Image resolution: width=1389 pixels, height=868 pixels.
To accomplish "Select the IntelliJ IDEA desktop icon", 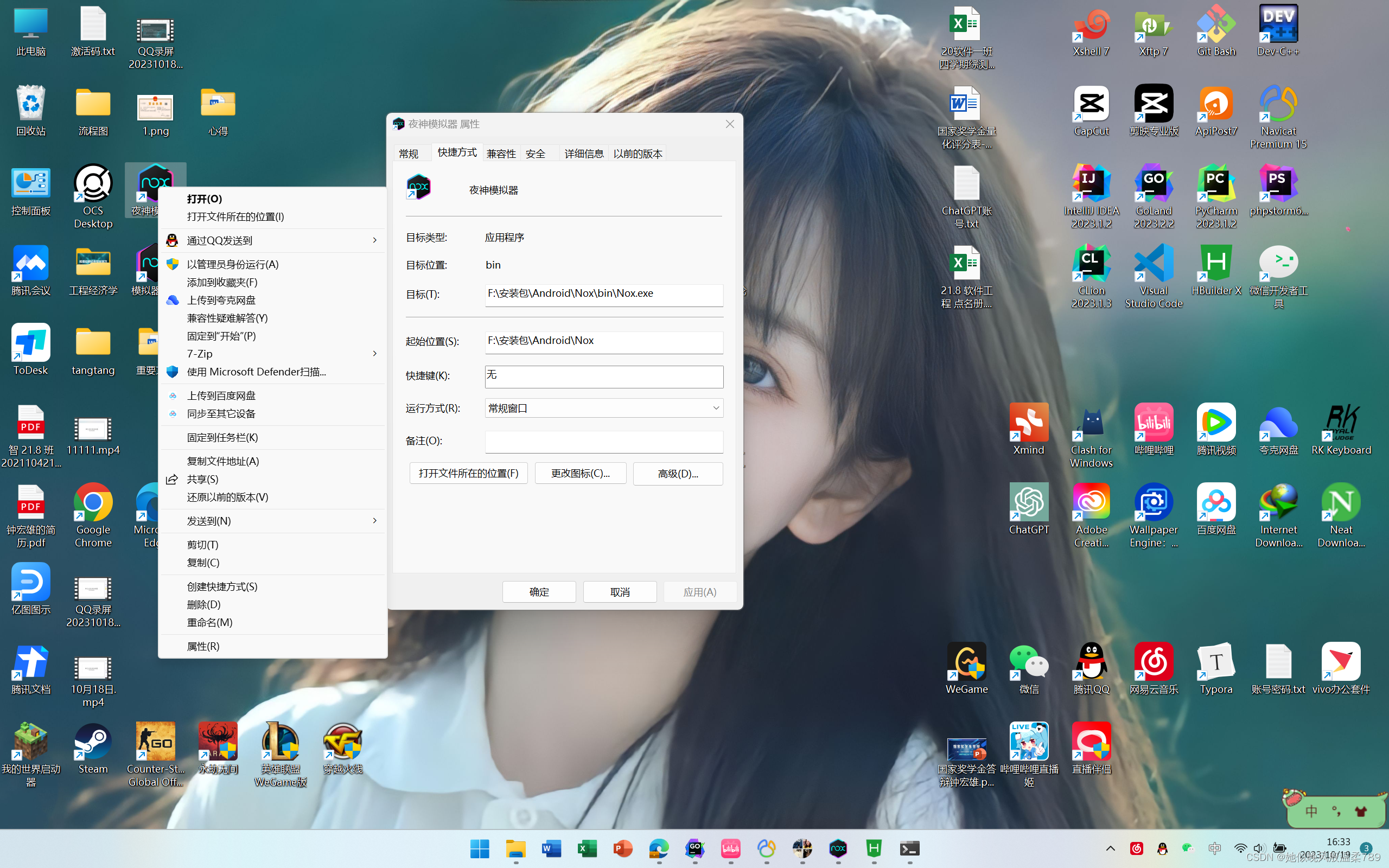I will pos(1091,197).
